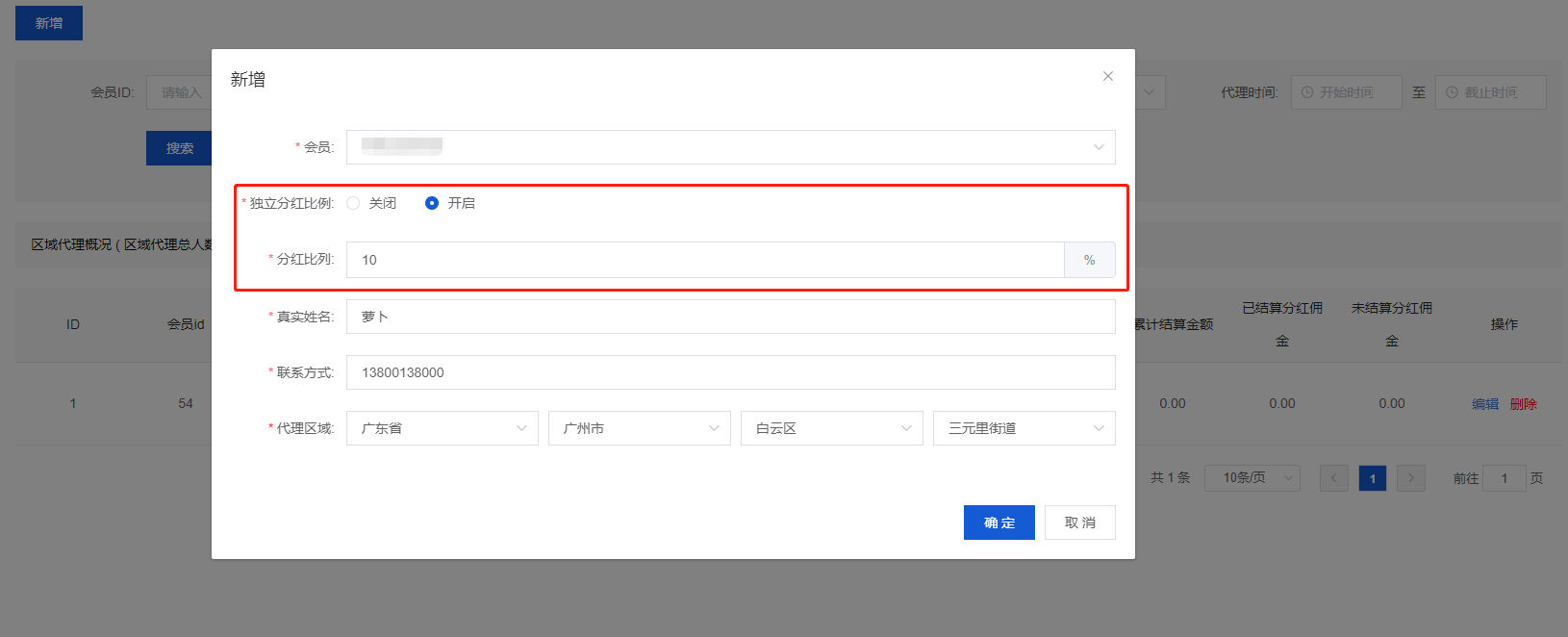Screen dimensions: 1568x637
Task: Click the 新增 button at top left
Action: [x=49, y=23]
